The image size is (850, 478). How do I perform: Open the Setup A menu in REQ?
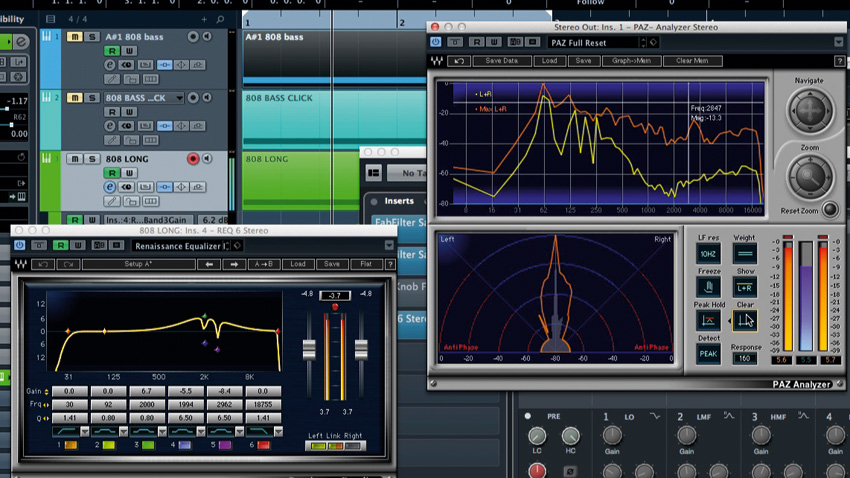[x=139, y=264]
